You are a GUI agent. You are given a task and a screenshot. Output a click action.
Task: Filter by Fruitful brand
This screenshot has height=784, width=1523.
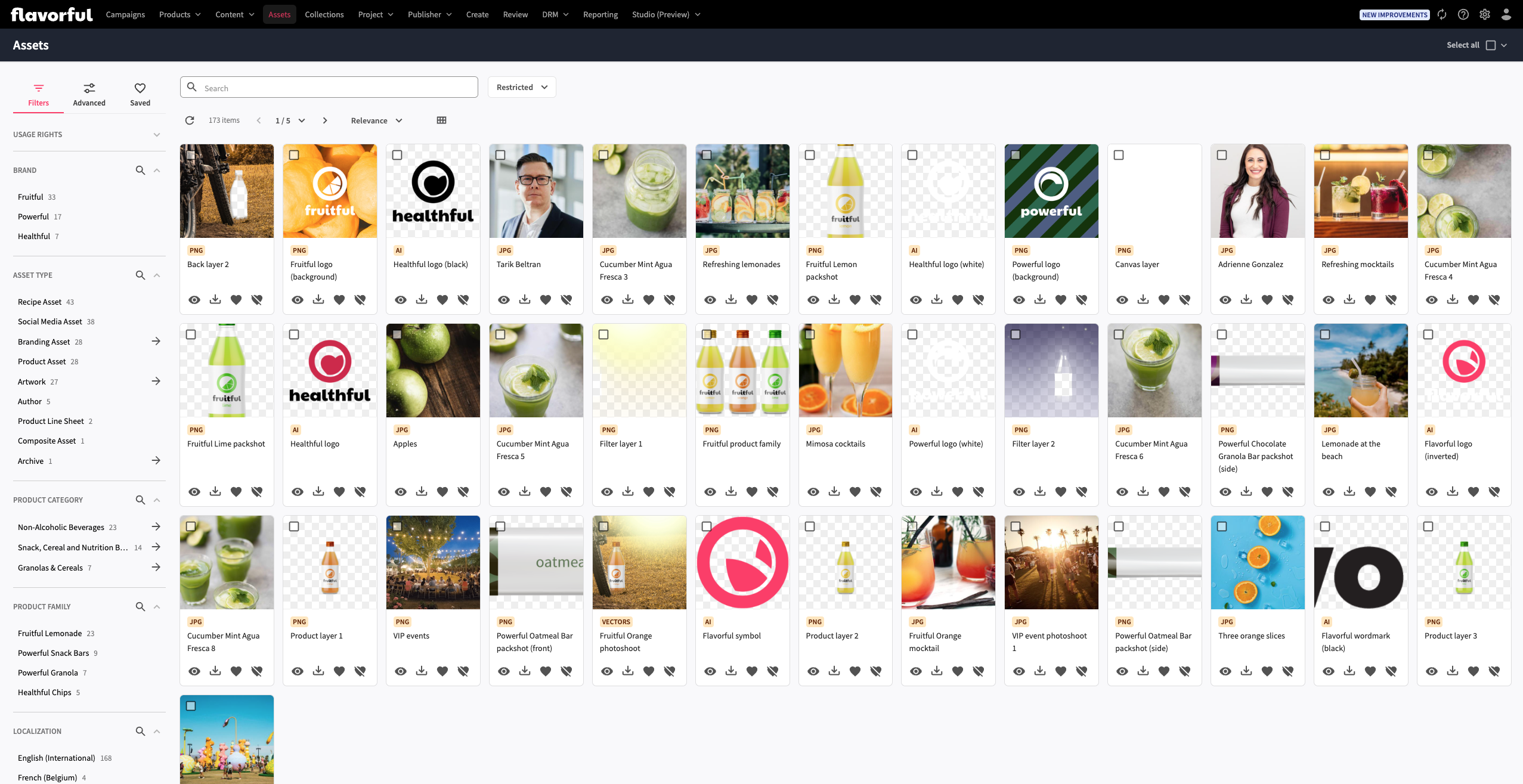30,197
